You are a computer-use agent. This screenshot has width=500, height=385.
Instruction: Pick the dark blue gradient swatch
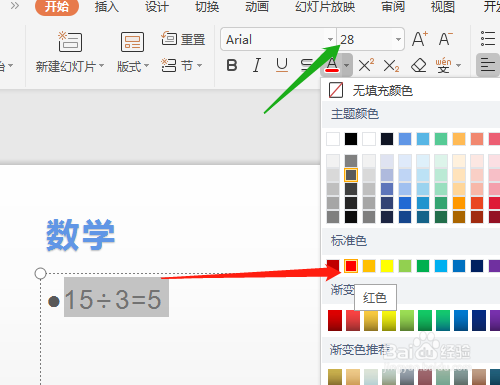[x=479, y=320]
